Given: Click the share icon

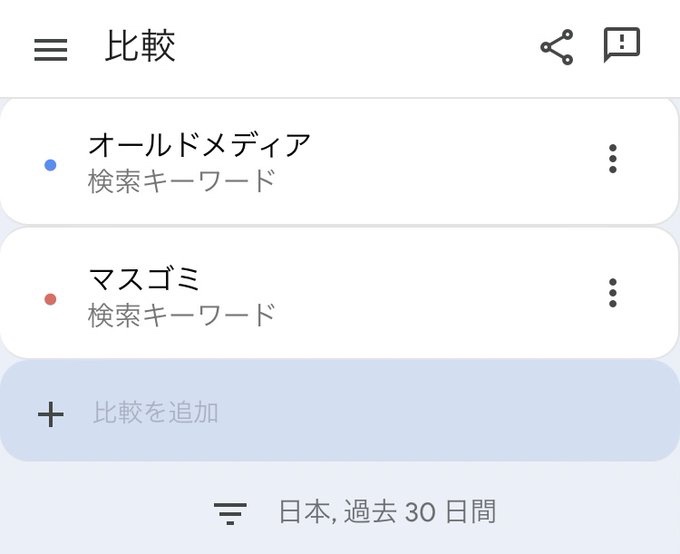Looking at the screenshot, I should (x=556, y=47).
